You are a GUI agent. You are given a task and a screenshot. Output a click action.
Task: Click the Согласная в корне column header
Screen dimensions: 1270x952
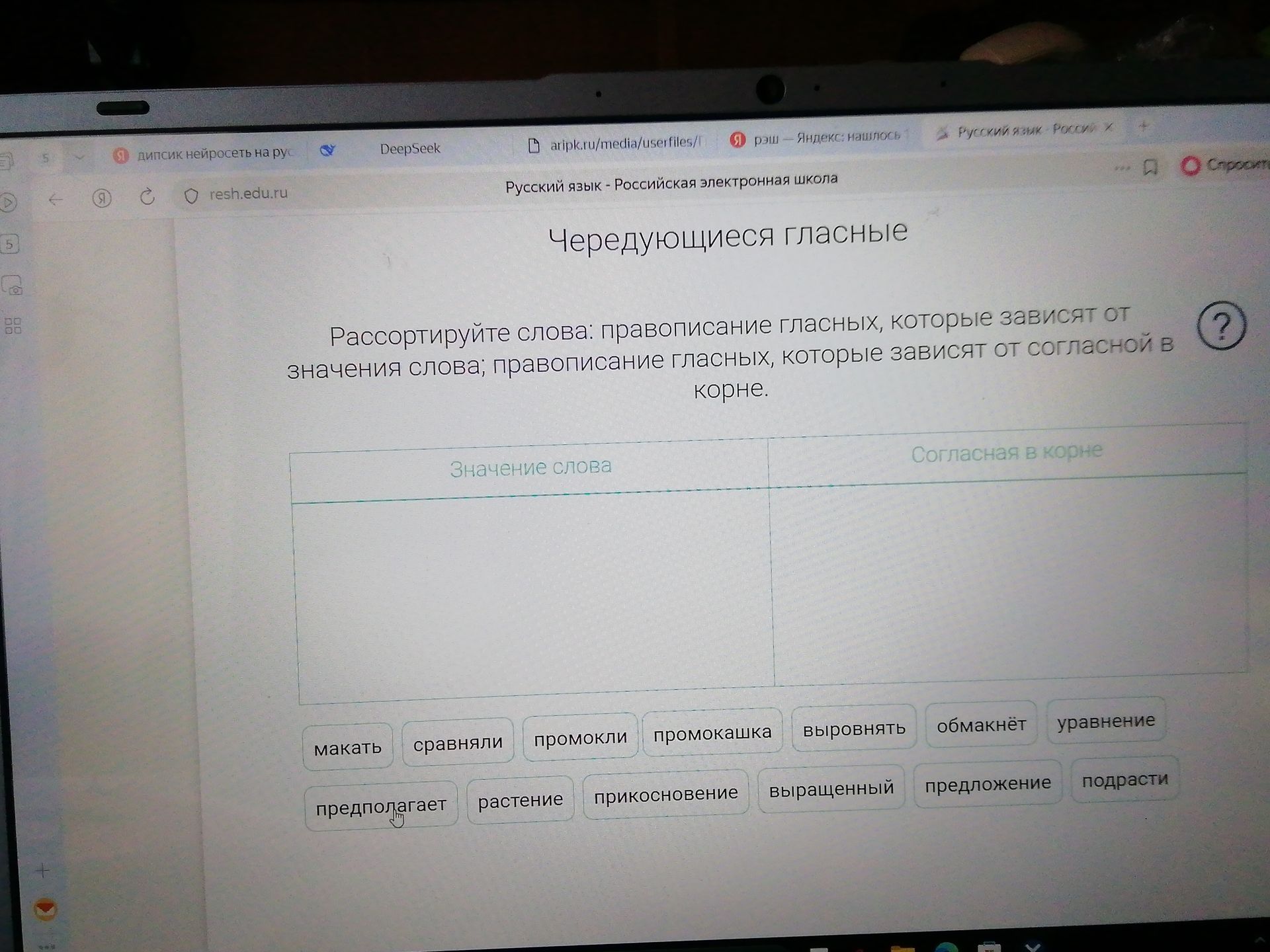1006,452
